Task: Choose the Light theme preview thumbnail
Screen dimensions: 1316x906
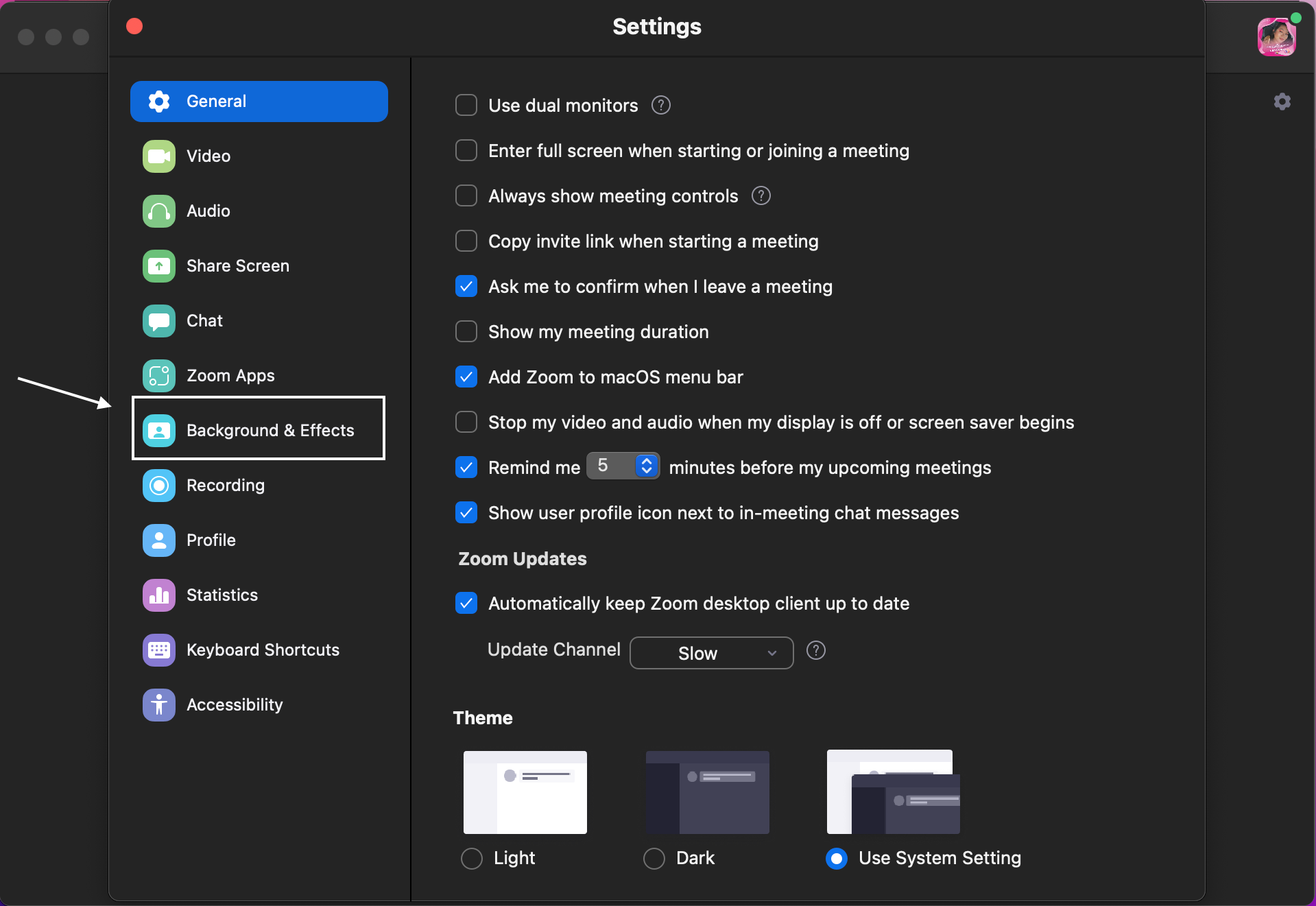Action: 525,792
